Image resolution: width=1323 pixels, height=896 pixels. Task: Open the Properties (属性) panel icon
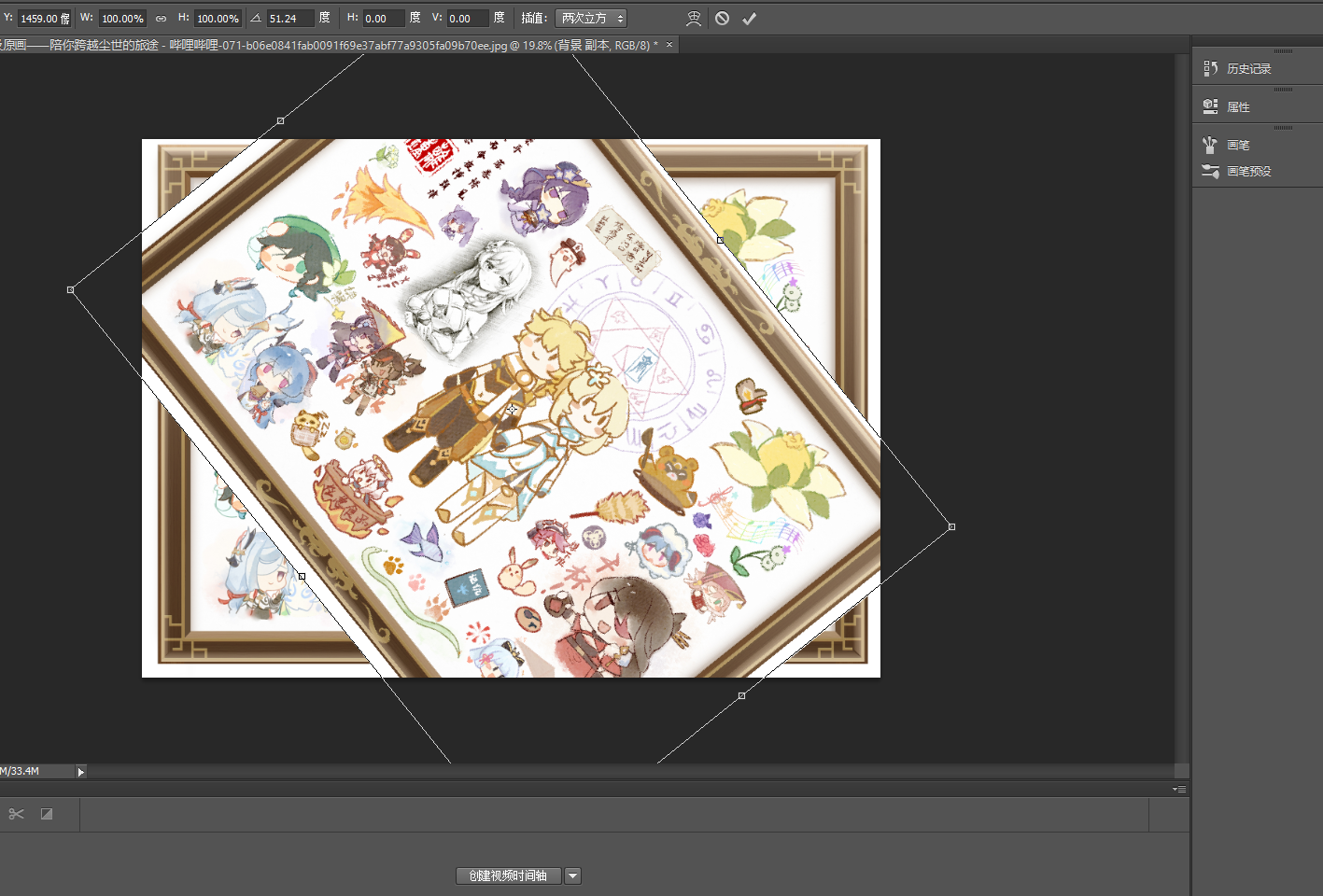pos(1210,106)
